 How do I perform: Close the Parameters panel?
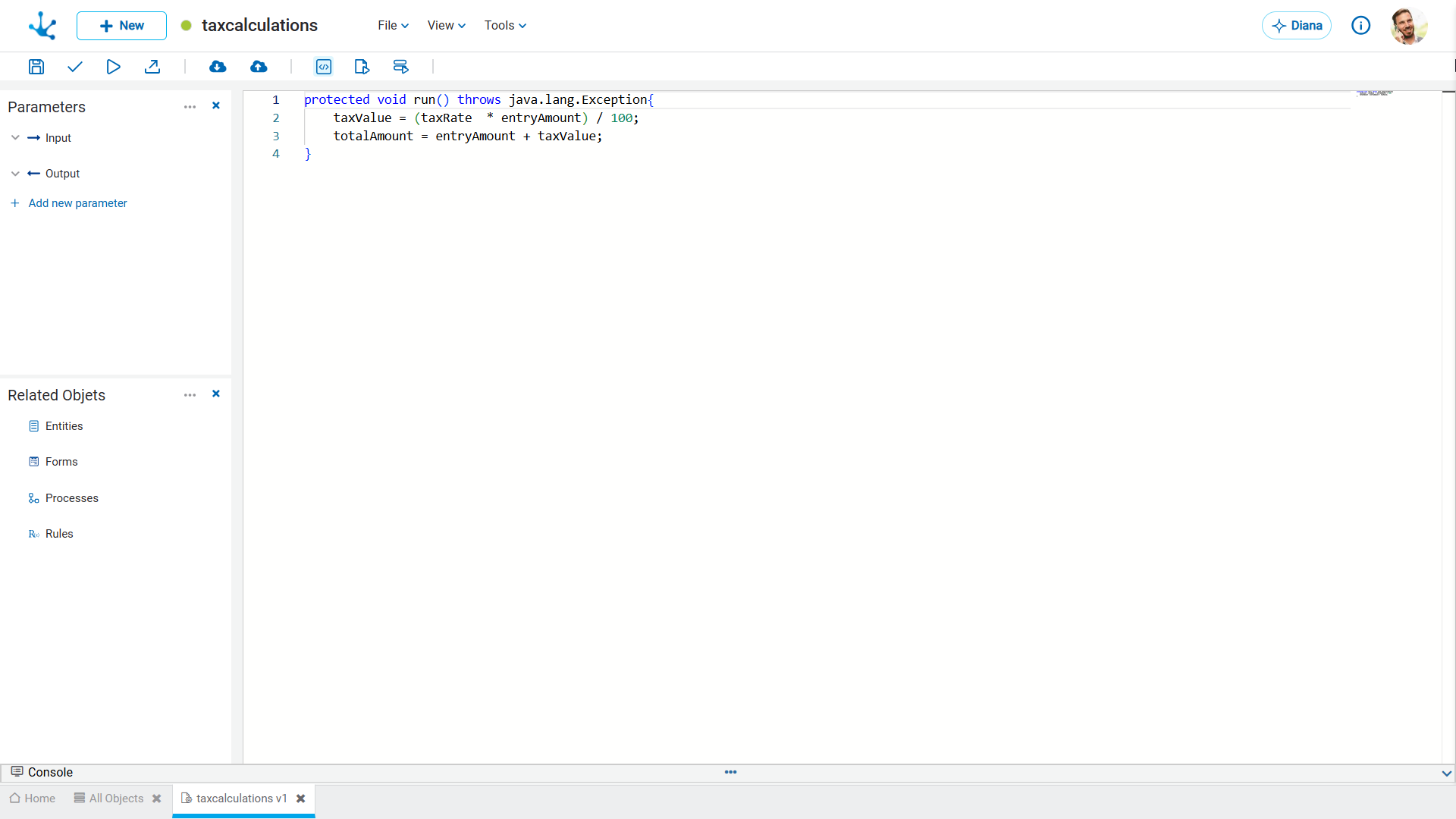[x=216, y=105]
